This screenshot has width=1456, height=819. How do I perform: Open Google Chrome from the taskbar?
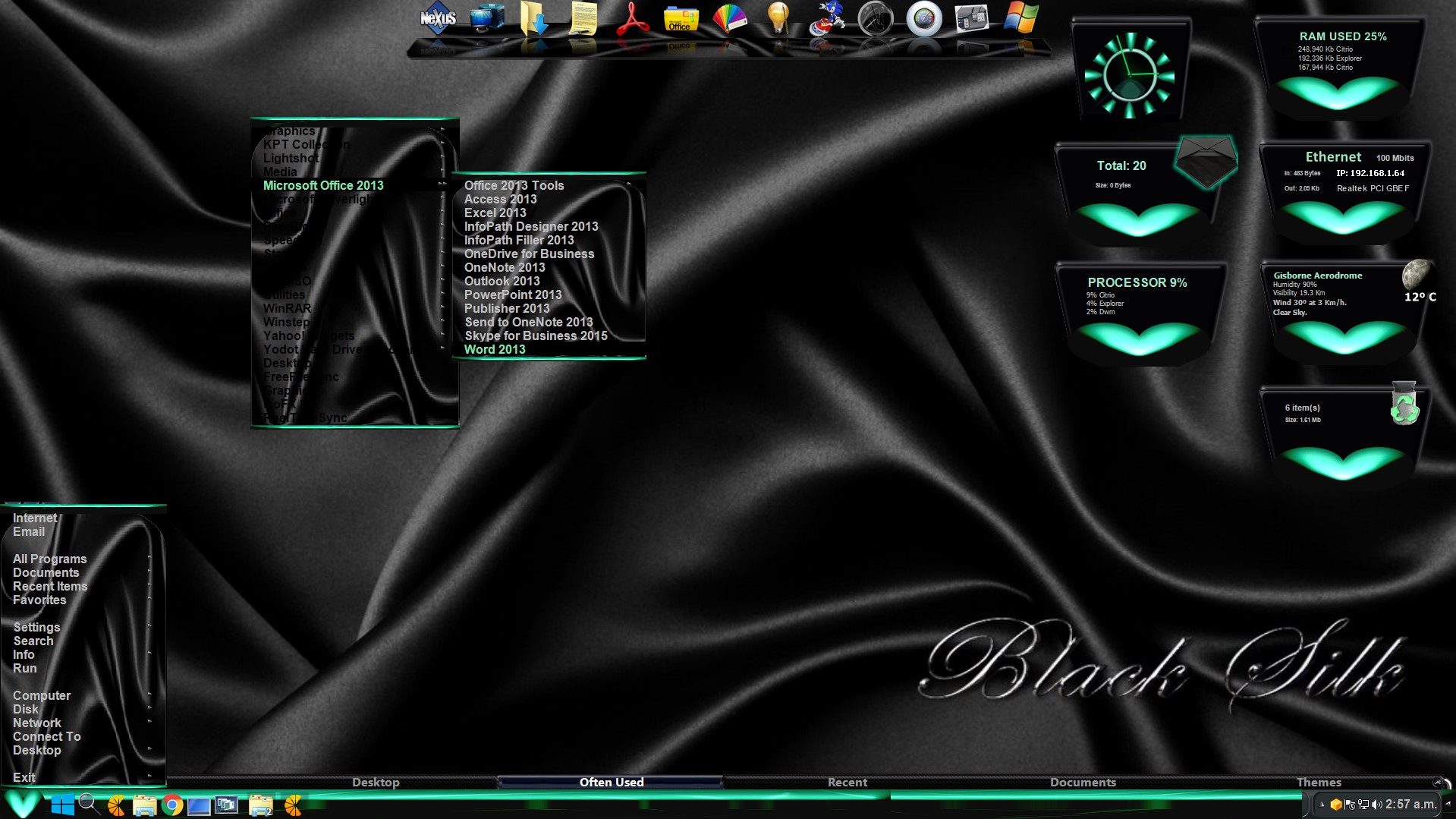tap(172, 805)
